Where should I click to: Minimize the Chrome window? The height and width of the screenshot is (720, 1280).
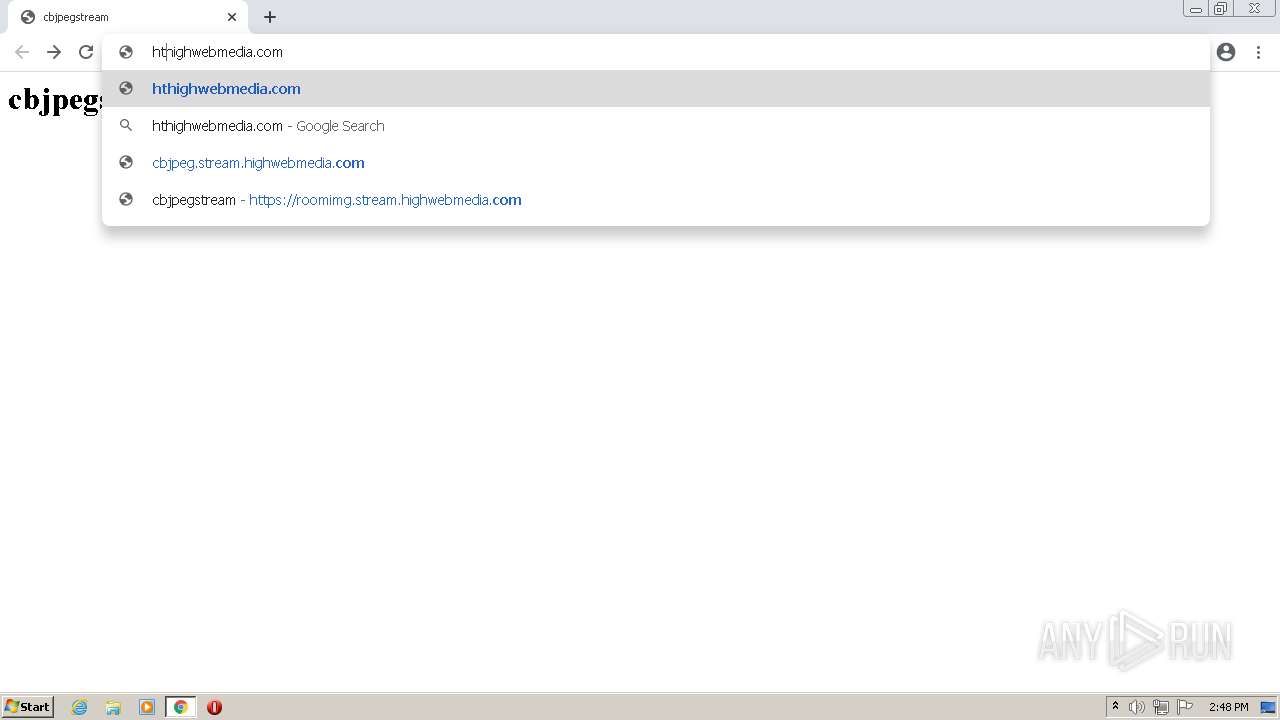[1196, 9]
